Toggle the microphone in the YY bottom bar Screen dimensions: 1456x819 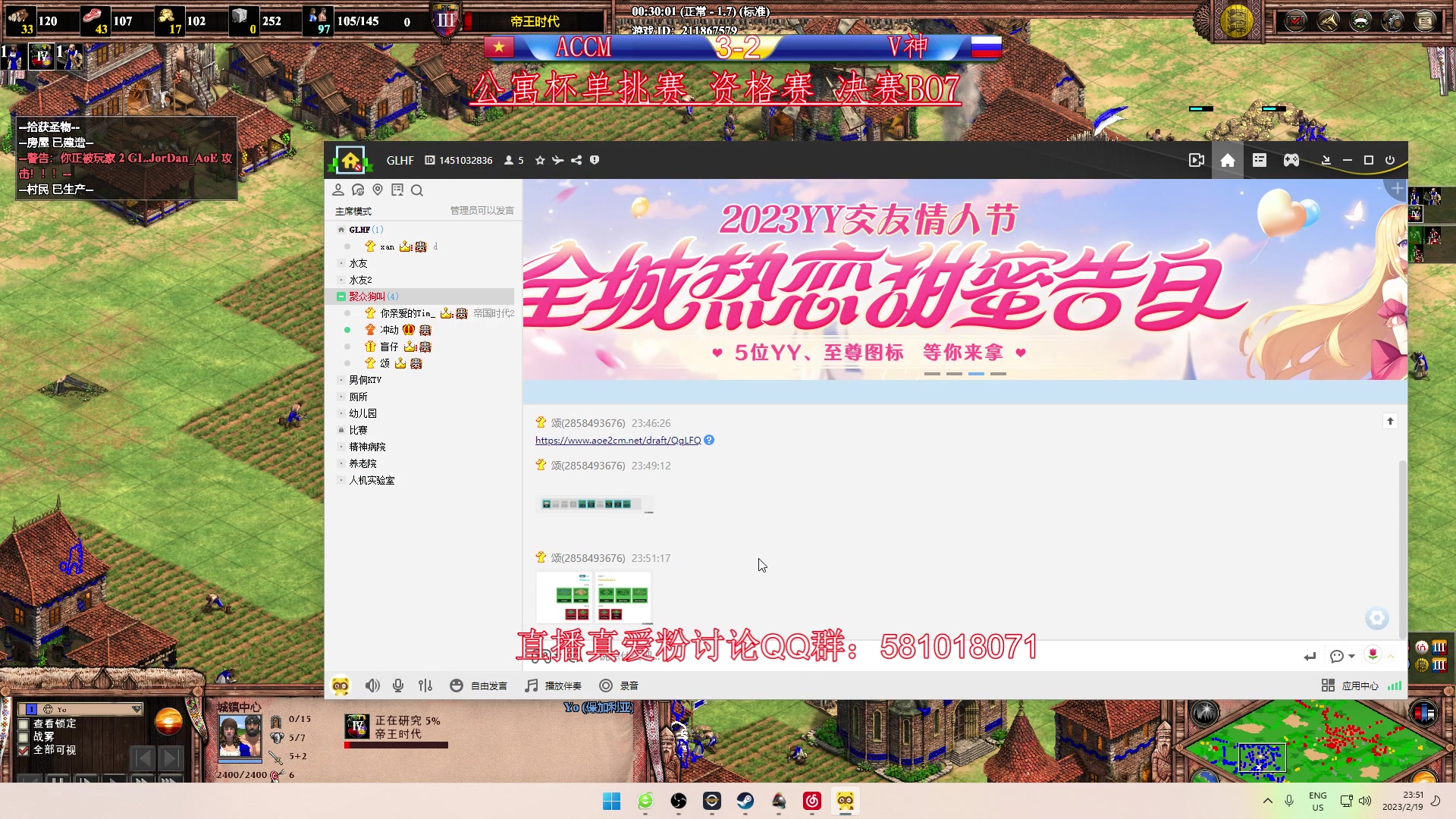pos(398,686)
